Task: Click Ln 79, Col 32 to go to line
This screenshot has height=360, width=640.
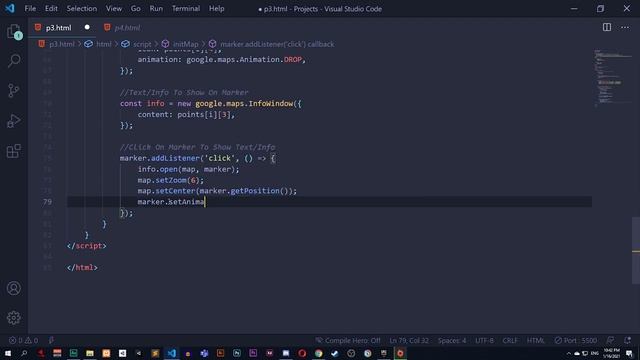Action: click(x=409, y=340)
